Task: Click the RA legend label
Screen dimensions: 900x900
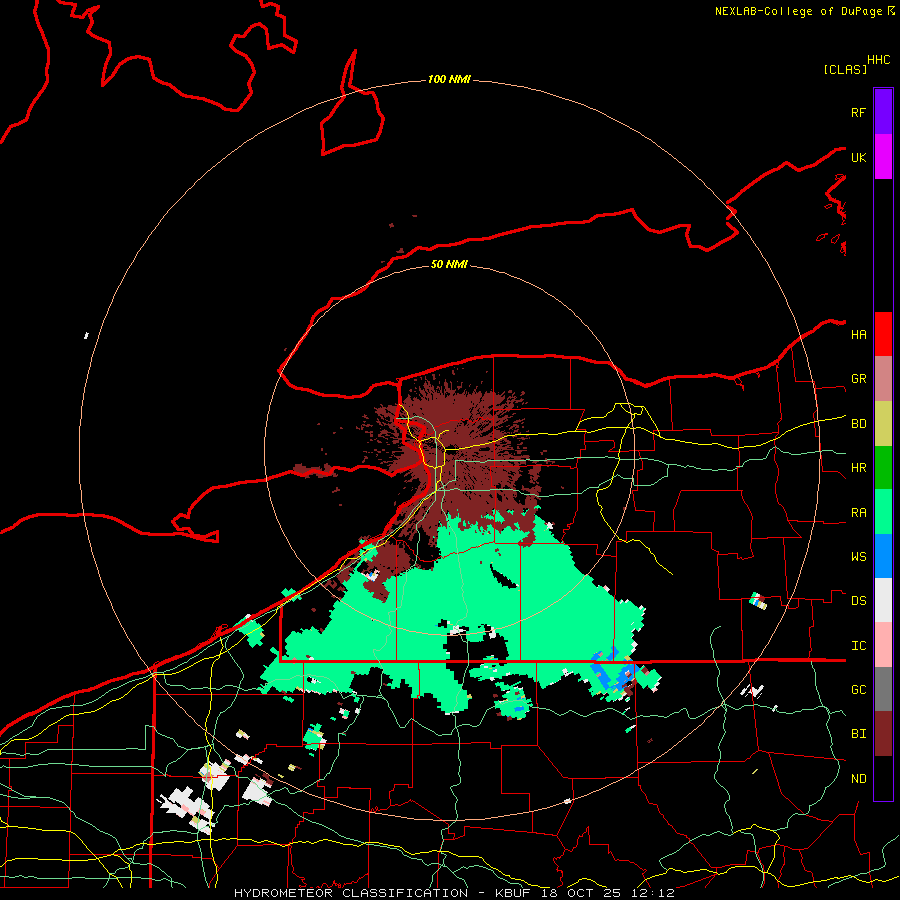Action: [x=859, y=513]
